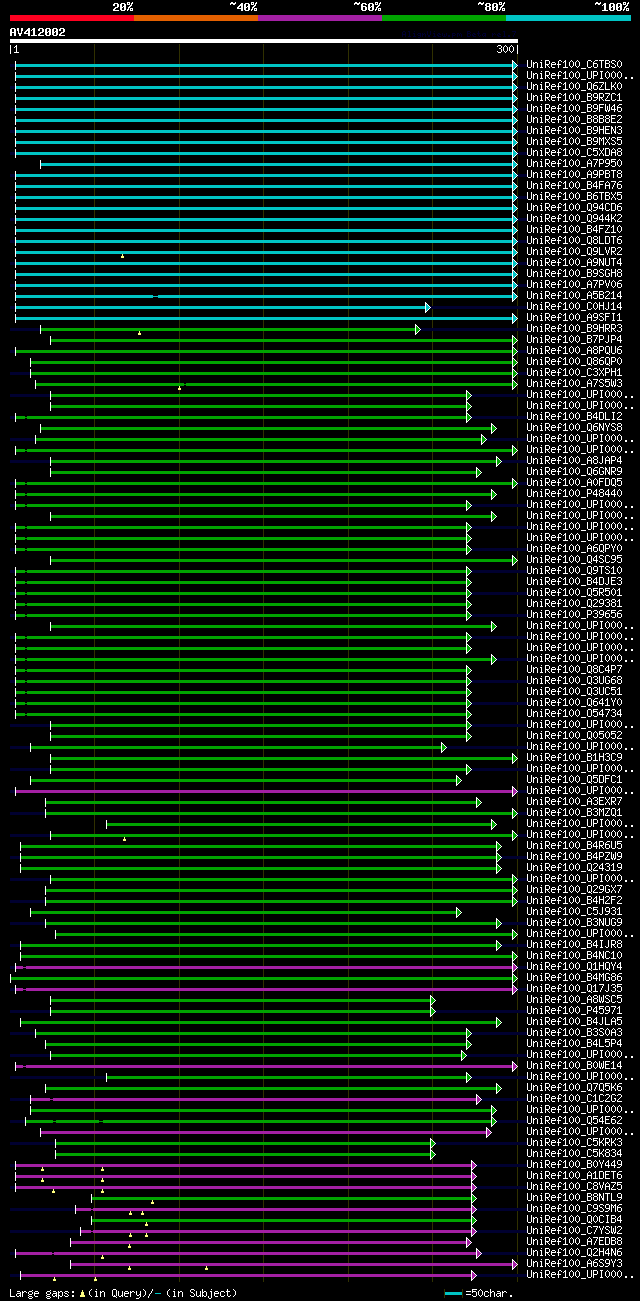The image size is (640, 1301).
Task: Open hit UniRef100_Q8LDT6
Action: [574, 241]
